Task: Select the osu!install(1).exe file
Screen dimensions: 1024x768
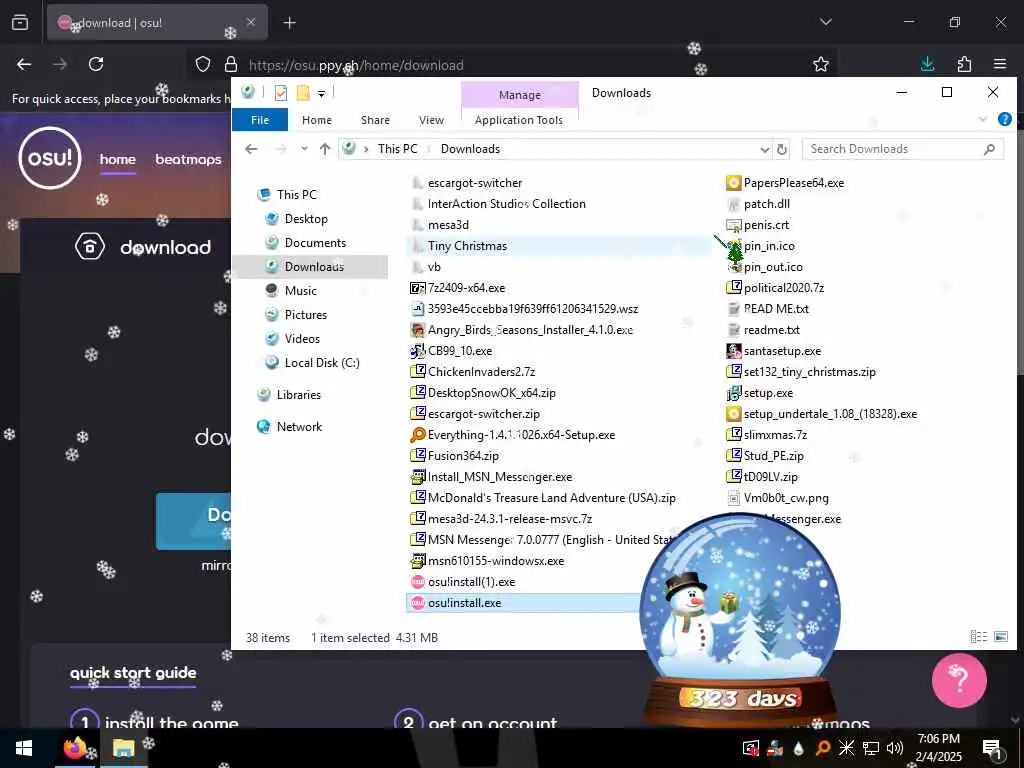Action: point(471,582)
